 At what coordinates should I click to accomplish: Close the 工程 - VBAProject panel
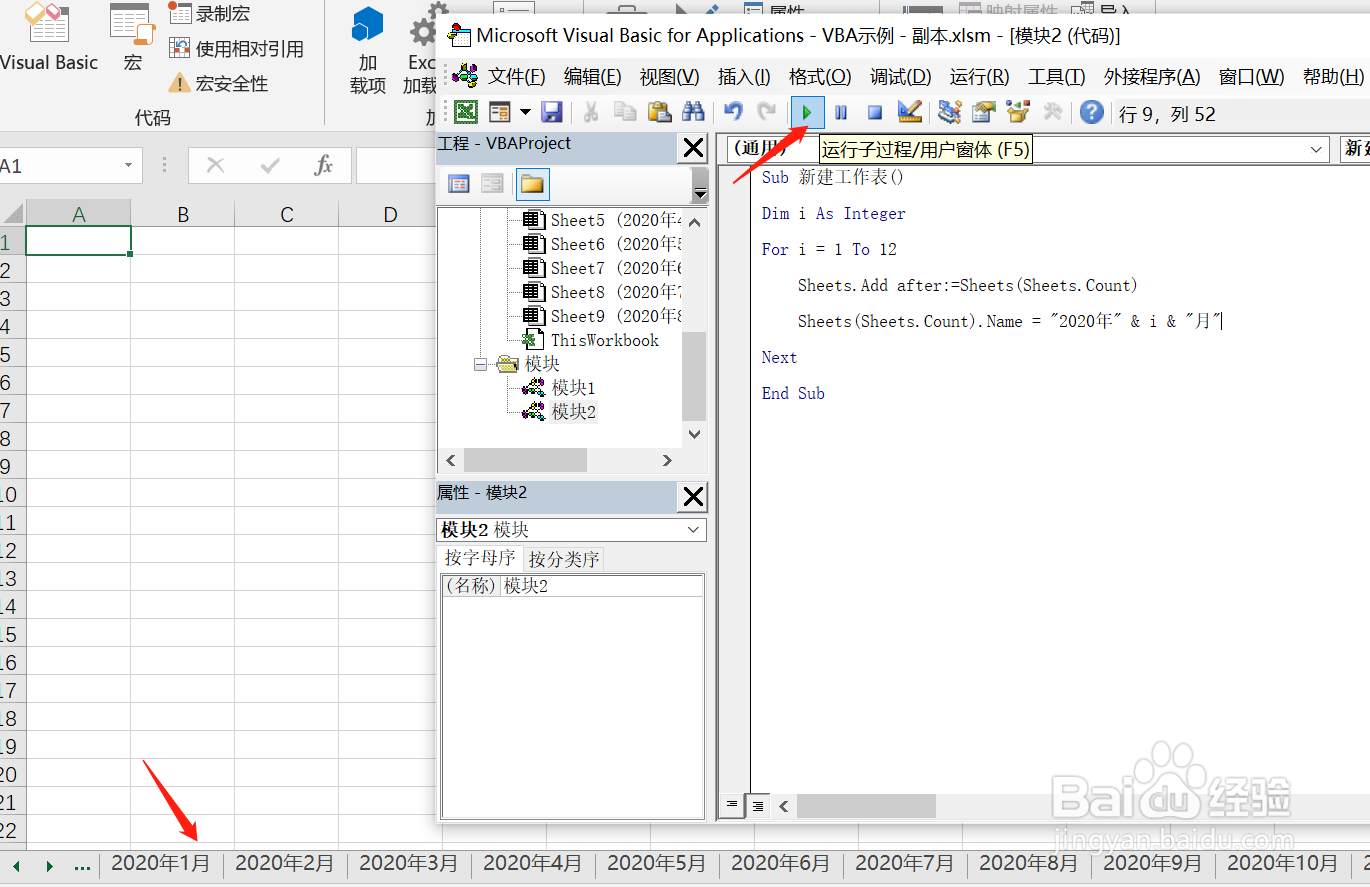pos(693,149)
